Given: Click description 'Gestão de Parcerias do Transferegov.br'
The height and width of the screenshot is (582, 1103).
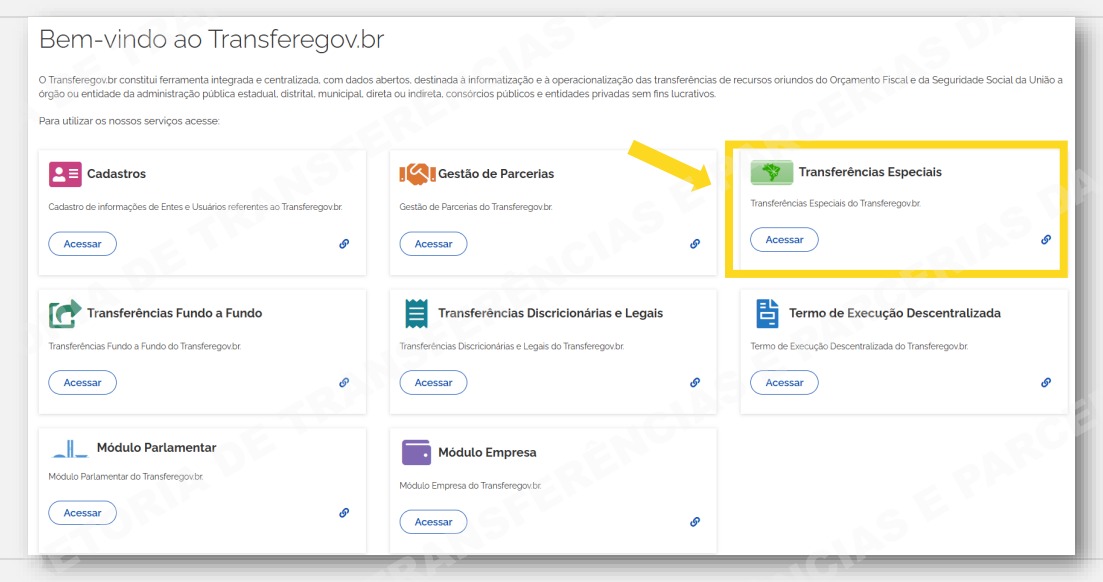Looking at the screenshot, I should click(x=476, y=207).
